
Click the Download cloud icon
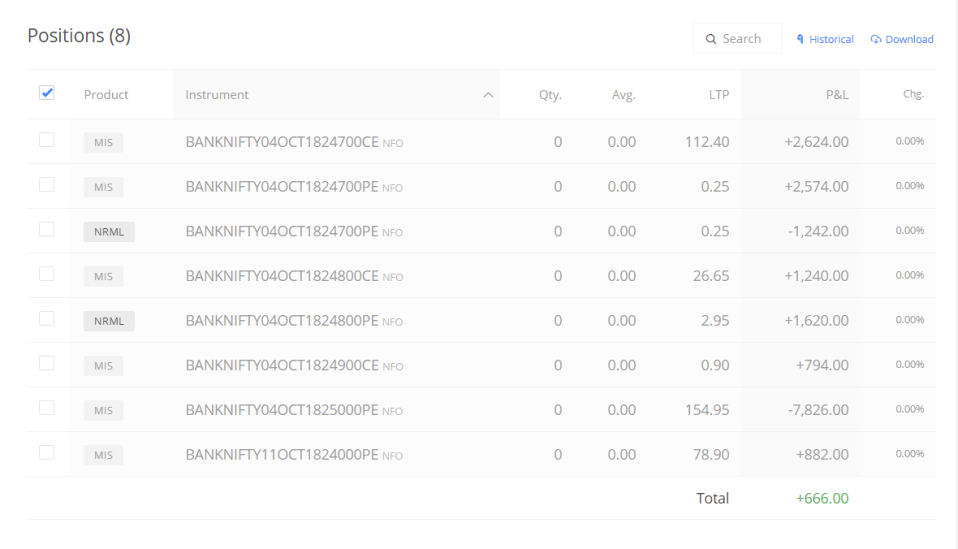876,39
